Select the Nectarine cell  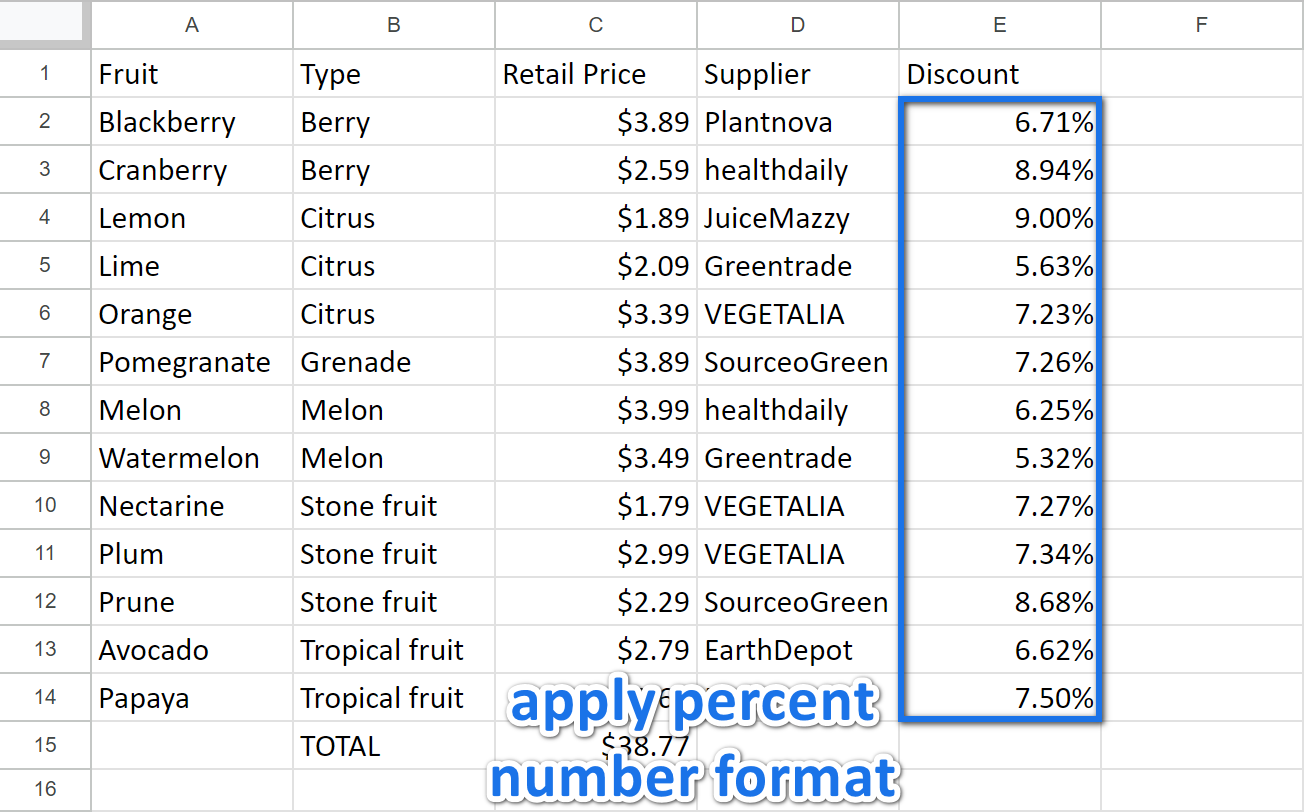192,506
